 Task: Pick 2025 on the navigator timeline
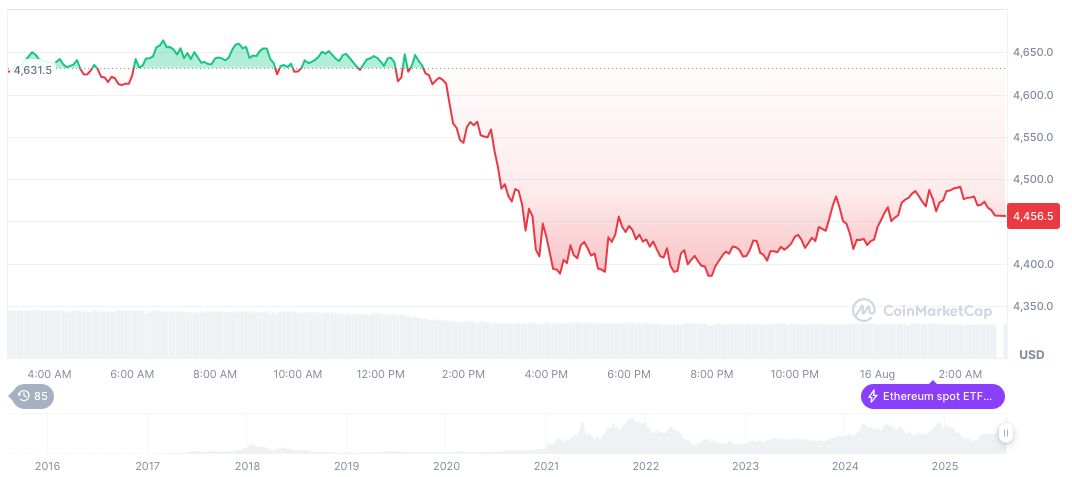(945, 466)
